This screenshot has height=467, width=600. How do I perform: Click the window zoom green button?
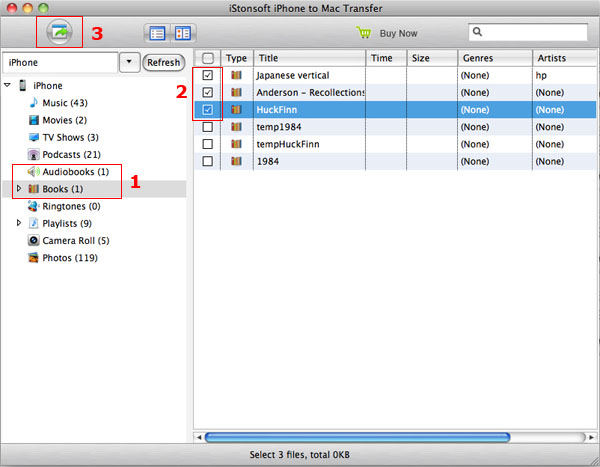[44, 8]
